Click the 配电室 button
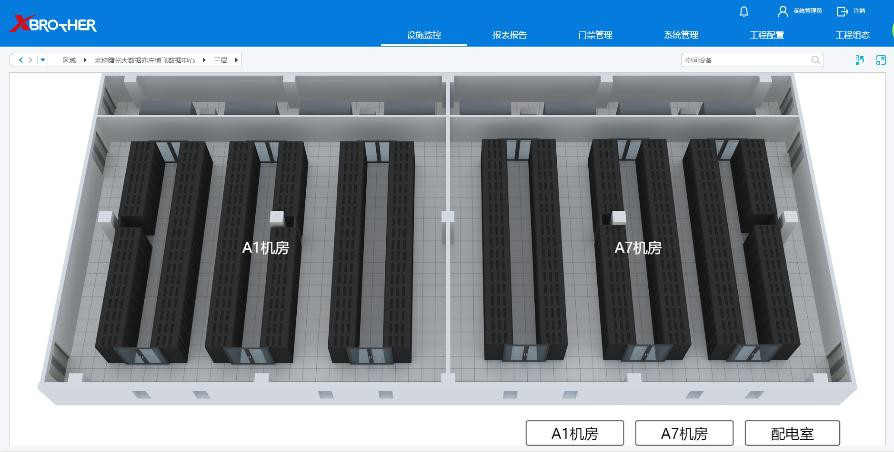This screenshot has width=894, height=452. pos(792,434)
